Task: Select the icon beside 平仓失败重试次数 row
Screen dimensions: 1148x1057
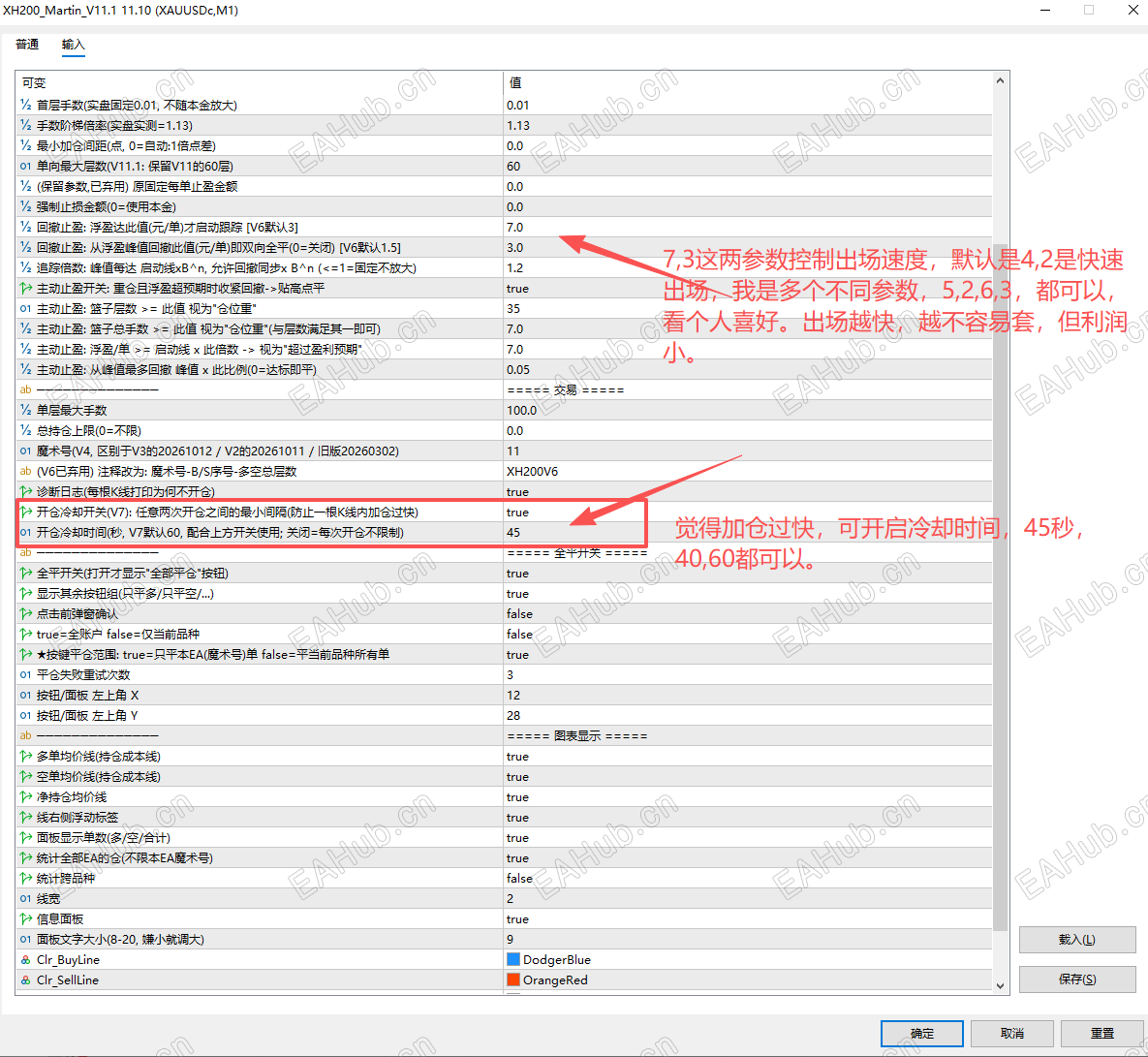Action: (25, 675)
